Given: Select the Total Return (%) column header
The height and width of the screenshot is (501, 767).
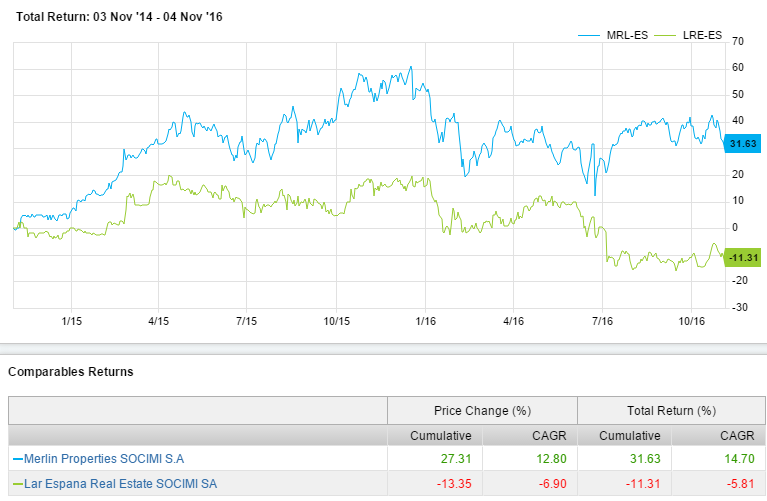Looking at the screenshot, I should click(672, 410).
